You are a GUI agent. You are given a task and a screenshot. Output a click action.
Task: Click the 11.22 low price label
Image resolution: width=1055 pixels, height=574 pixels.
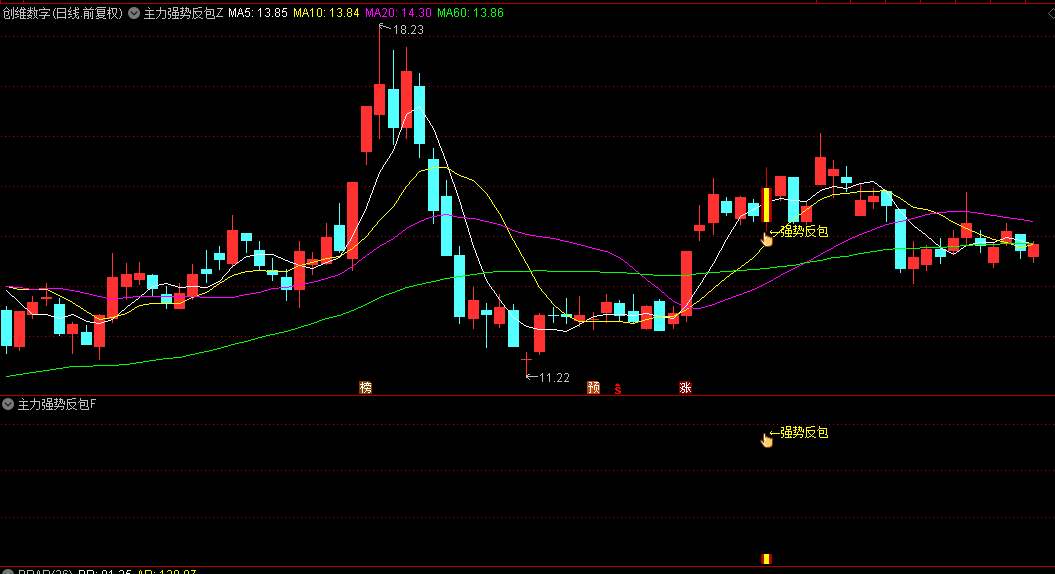tap(554, 378)
